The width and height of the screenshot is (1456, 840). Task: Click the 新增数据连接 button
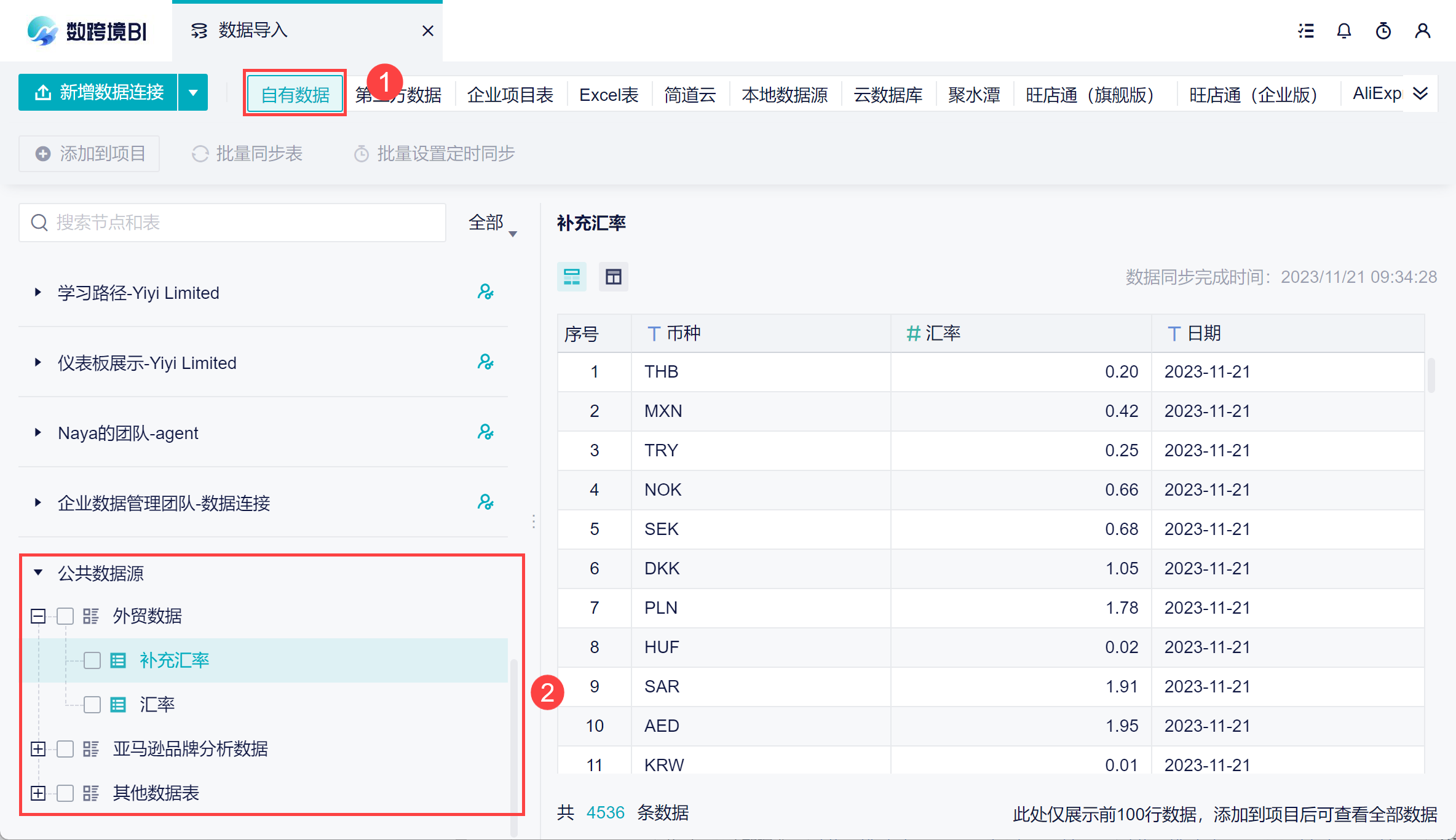[98, 93]
